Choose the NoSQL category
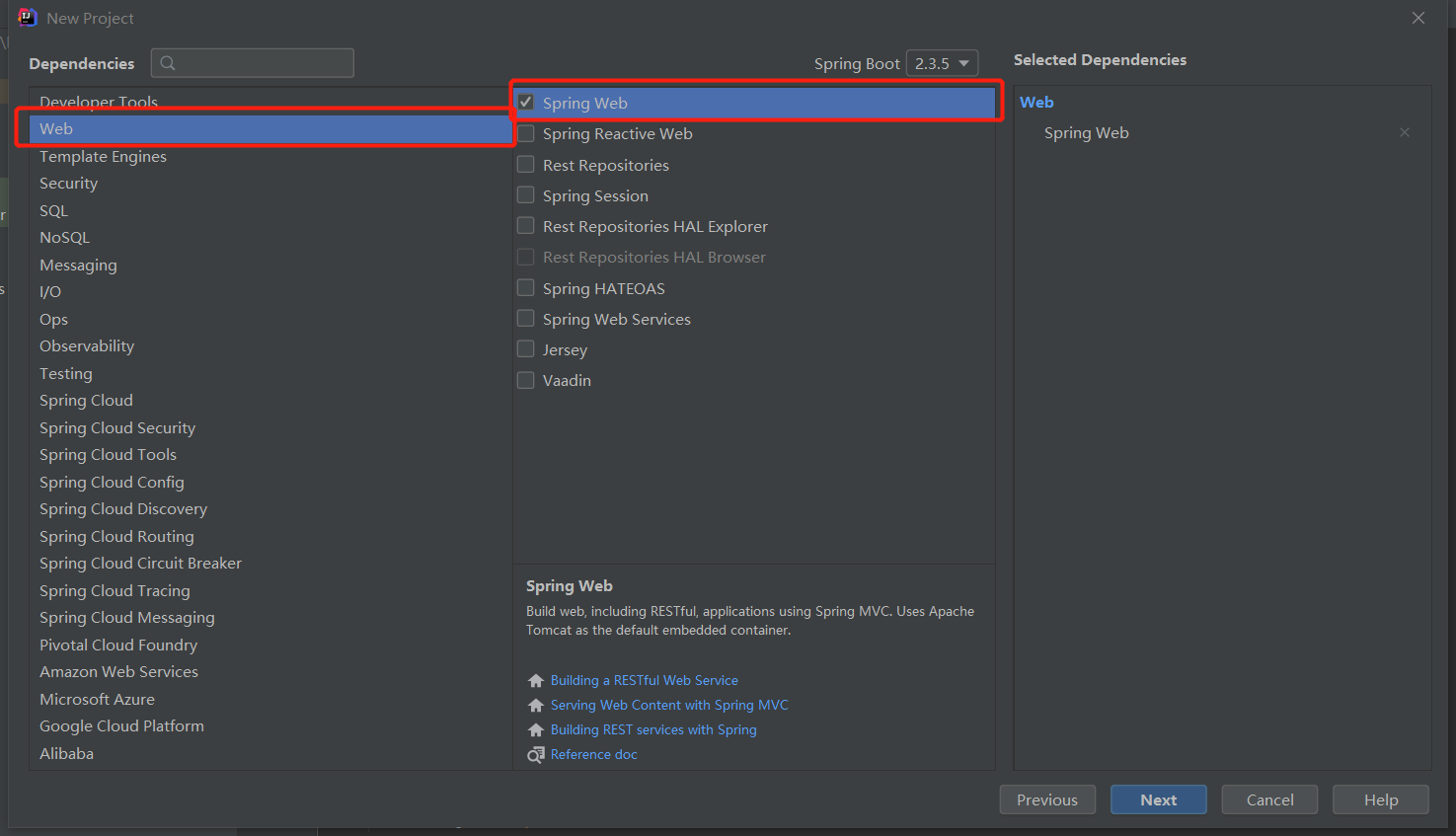 pyautogui.click(x=270, y=238)
